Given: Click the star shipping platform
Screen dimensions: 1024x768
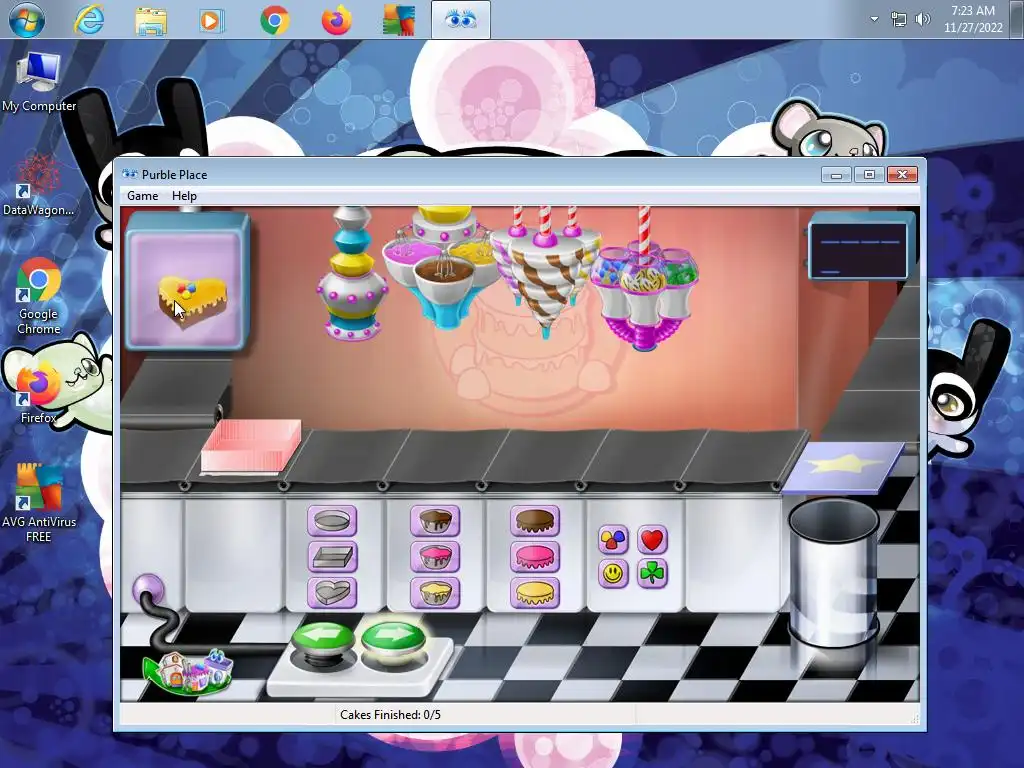Looking at the screenshot, I should [x=844, y=468].
